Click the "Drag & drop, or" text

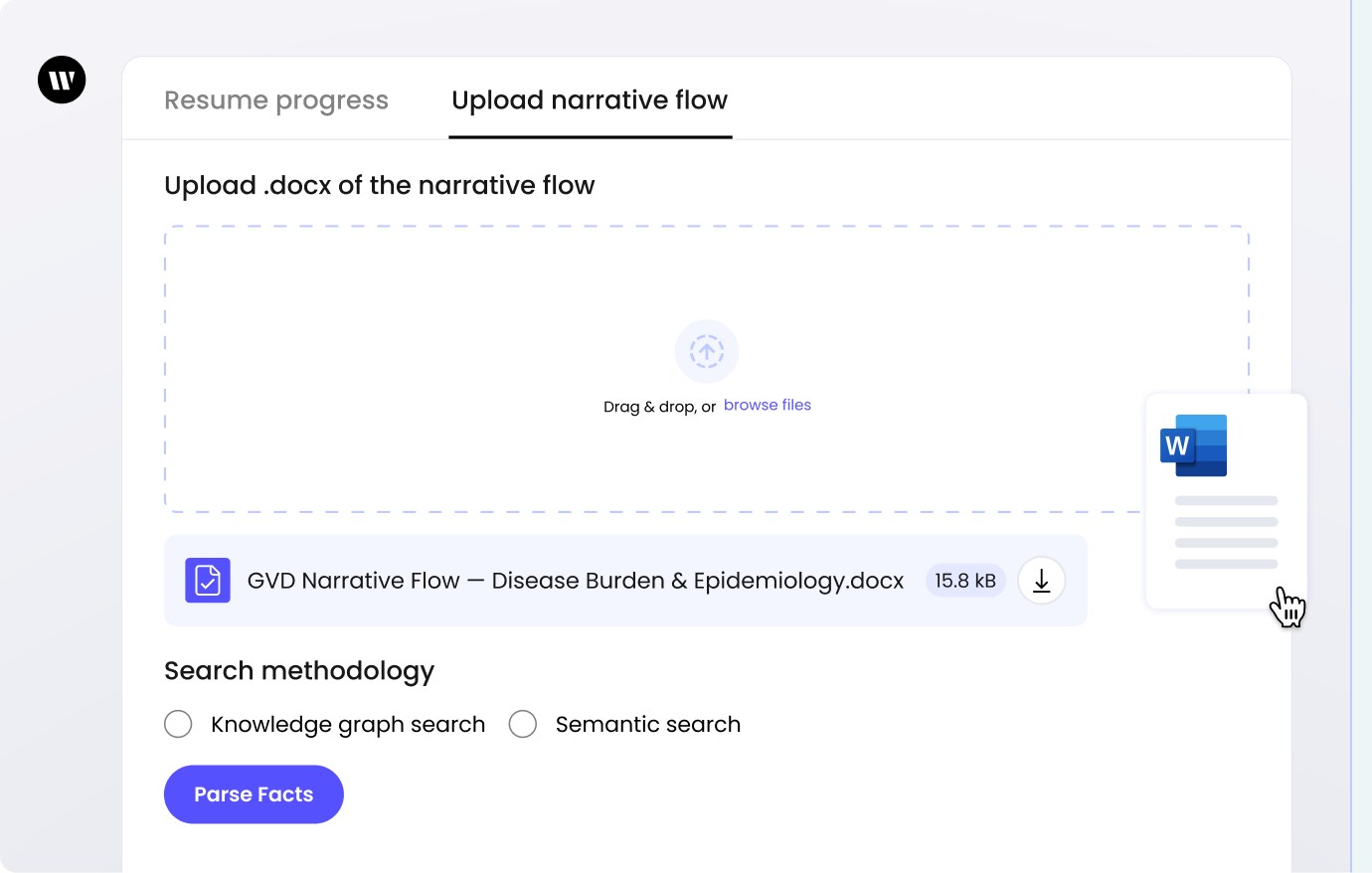[x=659, y=407]
